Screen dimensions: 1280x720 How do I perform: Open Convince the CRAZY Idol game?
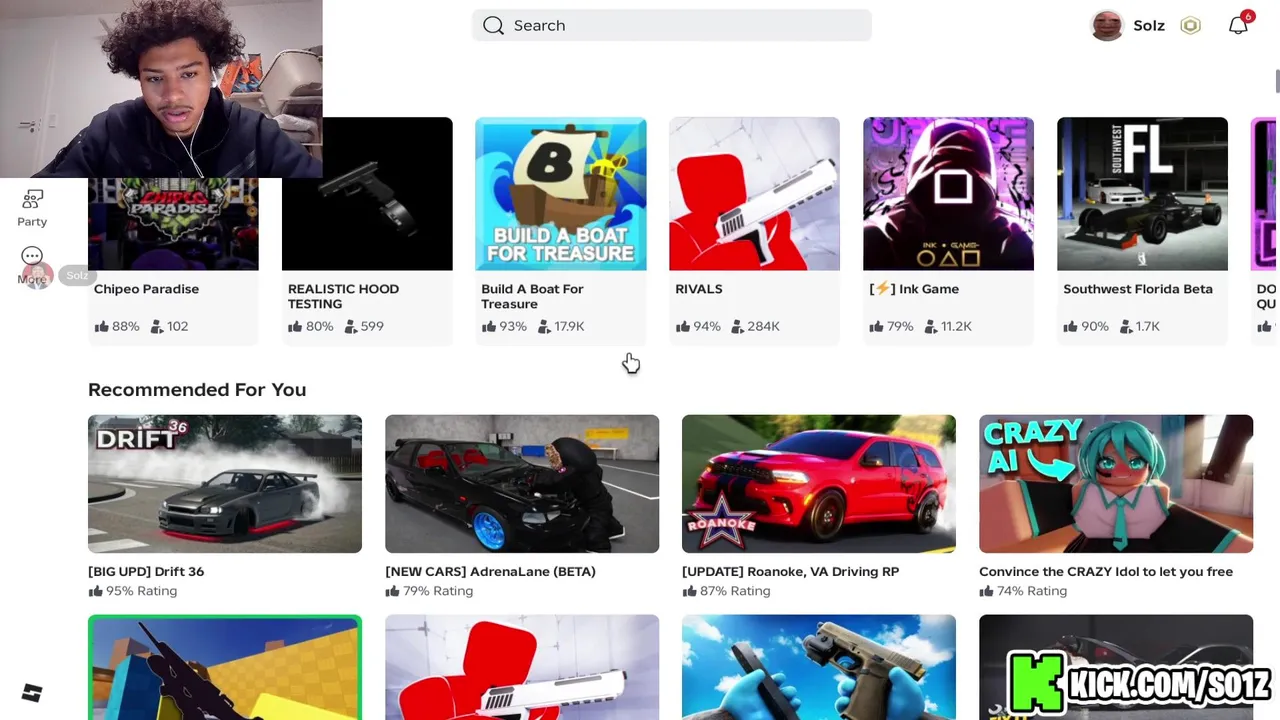point(1116,507)
